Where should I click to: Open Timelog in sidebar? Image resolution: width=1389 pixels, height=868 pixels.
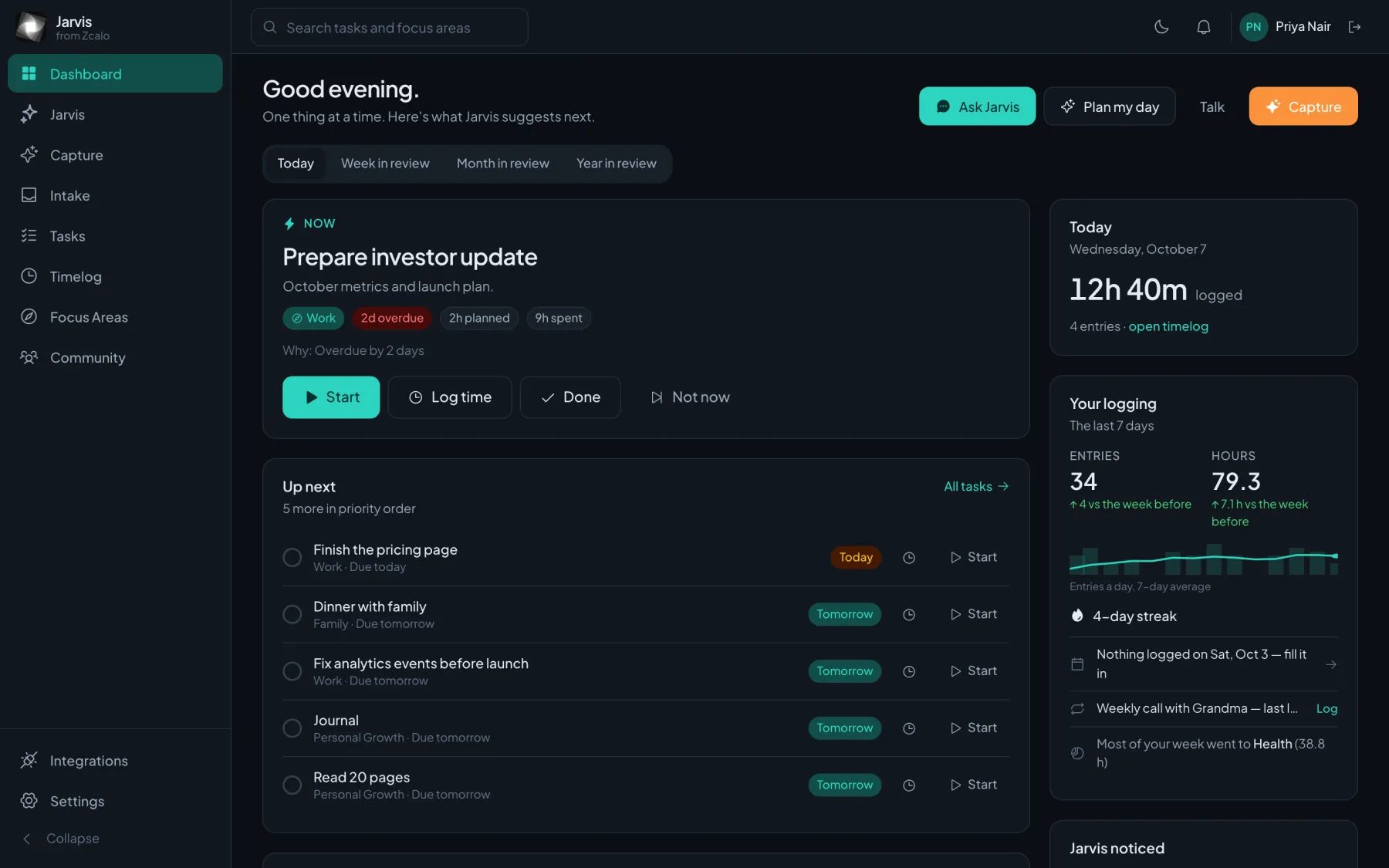[116, 276]
